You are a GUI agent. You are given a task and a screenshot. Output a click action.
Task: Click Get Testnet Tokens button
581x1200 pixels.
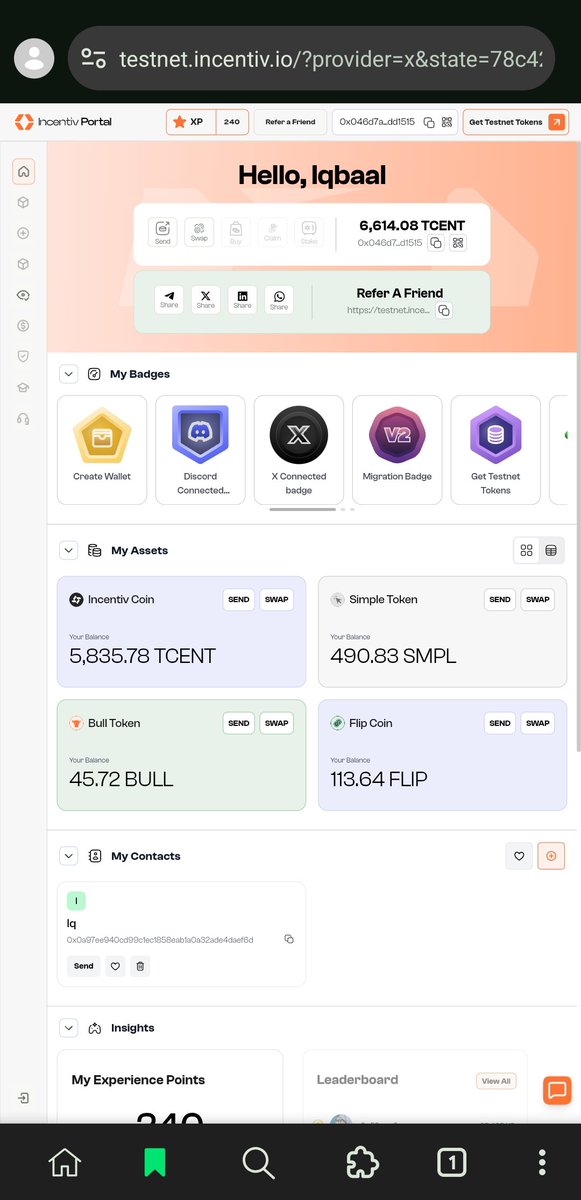point(516,122)
